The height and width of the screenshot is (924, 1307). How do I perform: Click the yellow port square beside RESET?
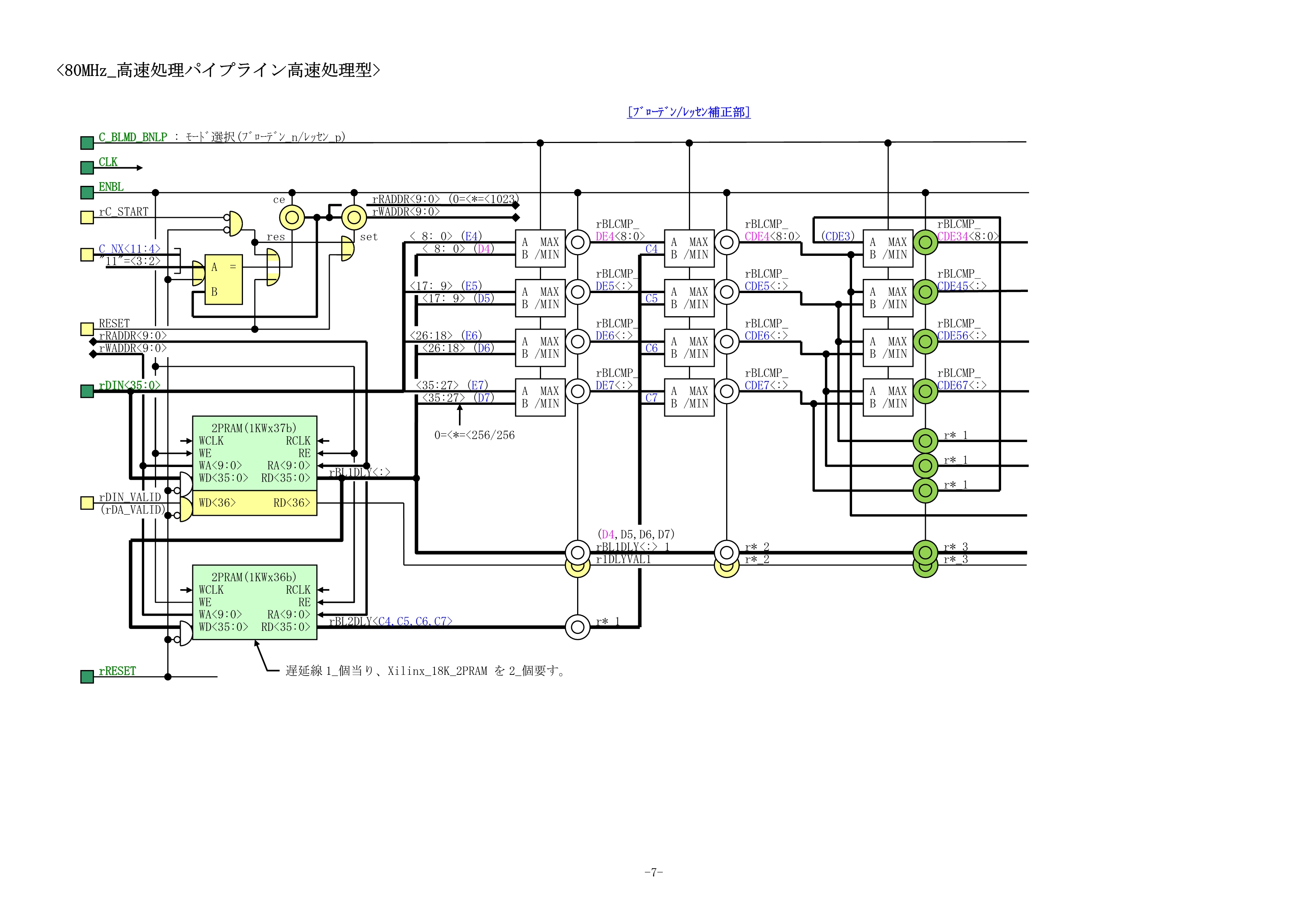(x=87, y=329)
